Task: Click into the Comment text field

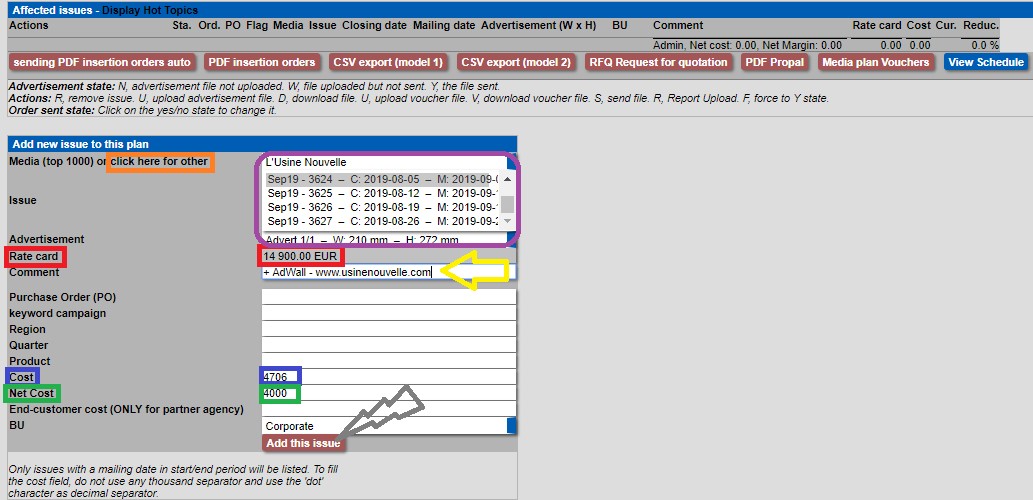Action: click(x=388, y=272)
